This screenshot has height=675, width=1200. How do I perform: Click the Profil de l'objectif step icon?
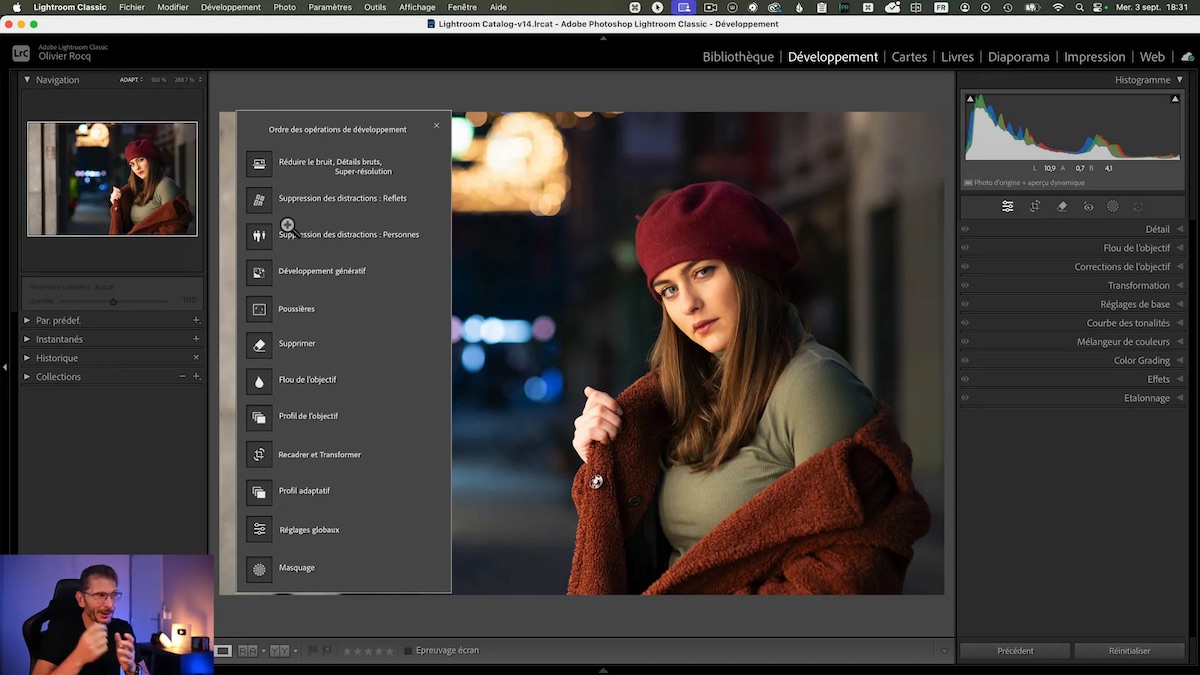pyautogui.click(x=259, y=417)
